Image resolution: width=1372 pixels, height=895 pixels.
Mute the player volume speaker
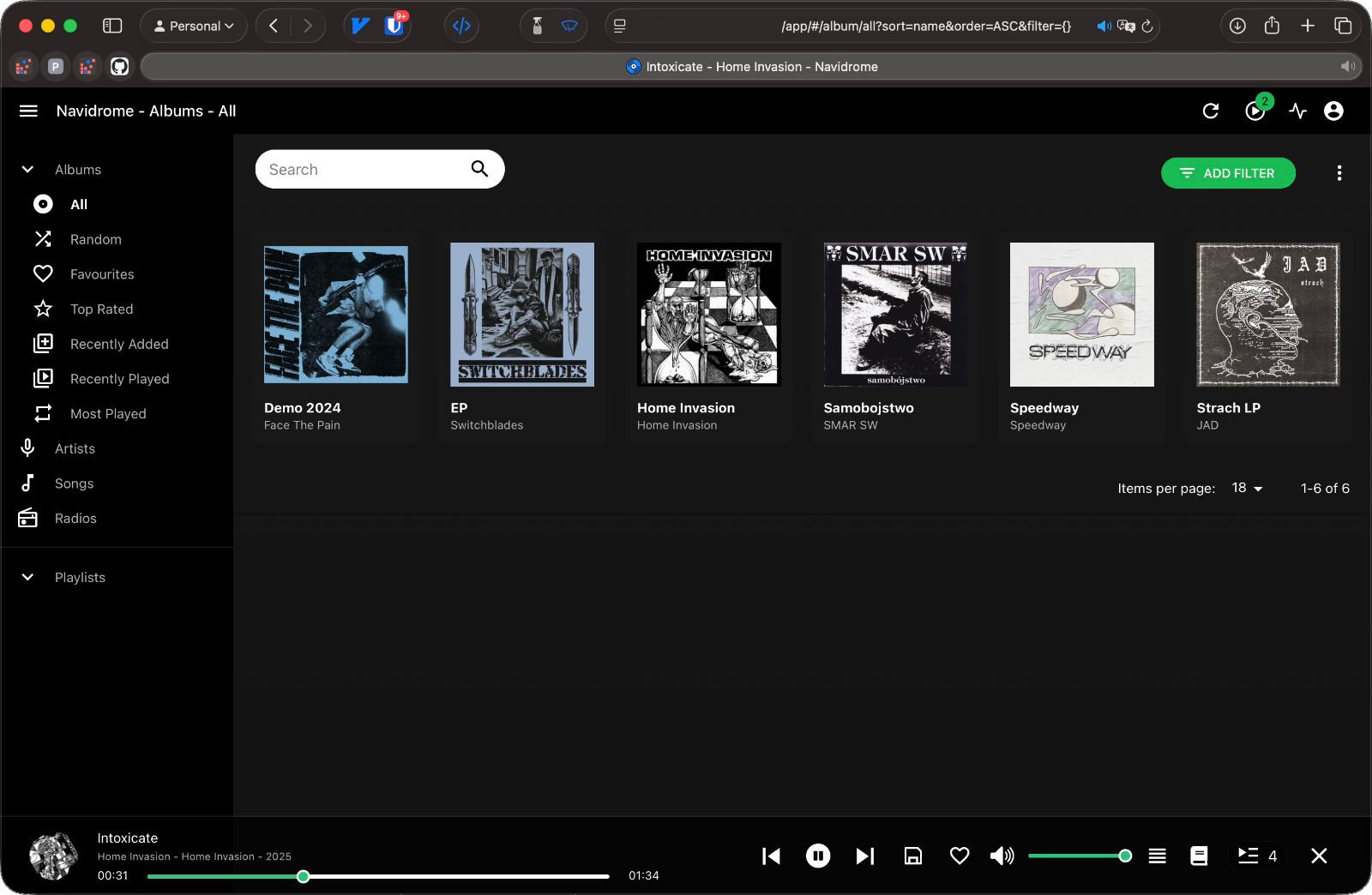1001,856
